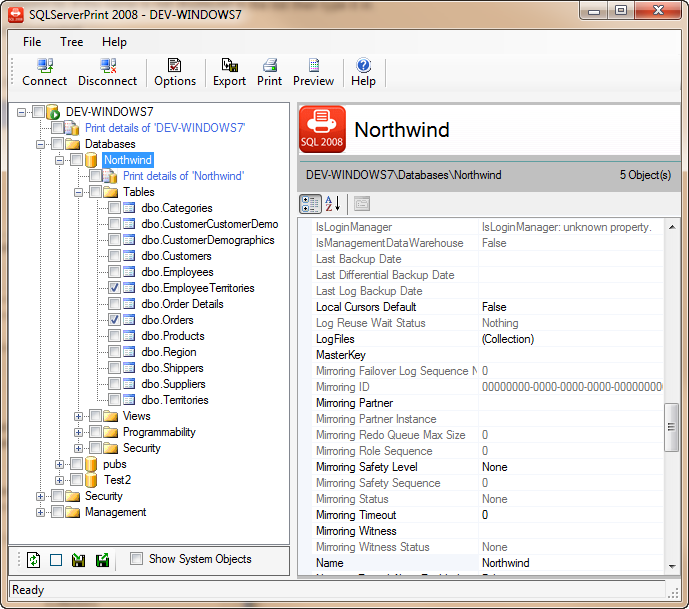Click the dbo.Categories table icon
This screenshot has height=609, width=689.
129,208
